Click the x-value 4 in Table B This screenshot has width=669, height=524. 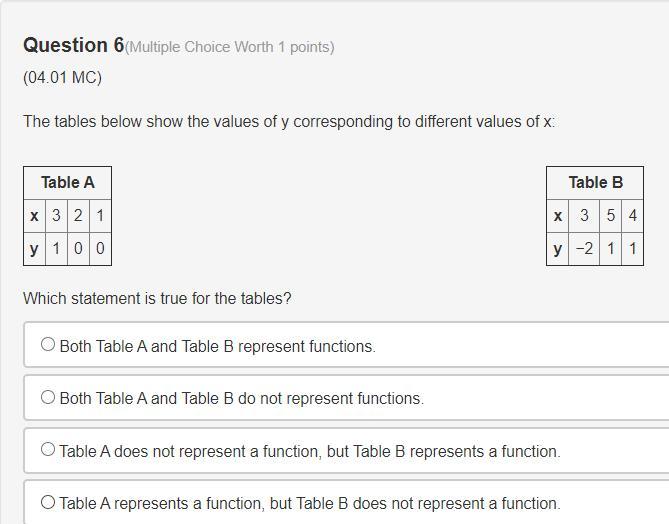[x=632, y=215]
